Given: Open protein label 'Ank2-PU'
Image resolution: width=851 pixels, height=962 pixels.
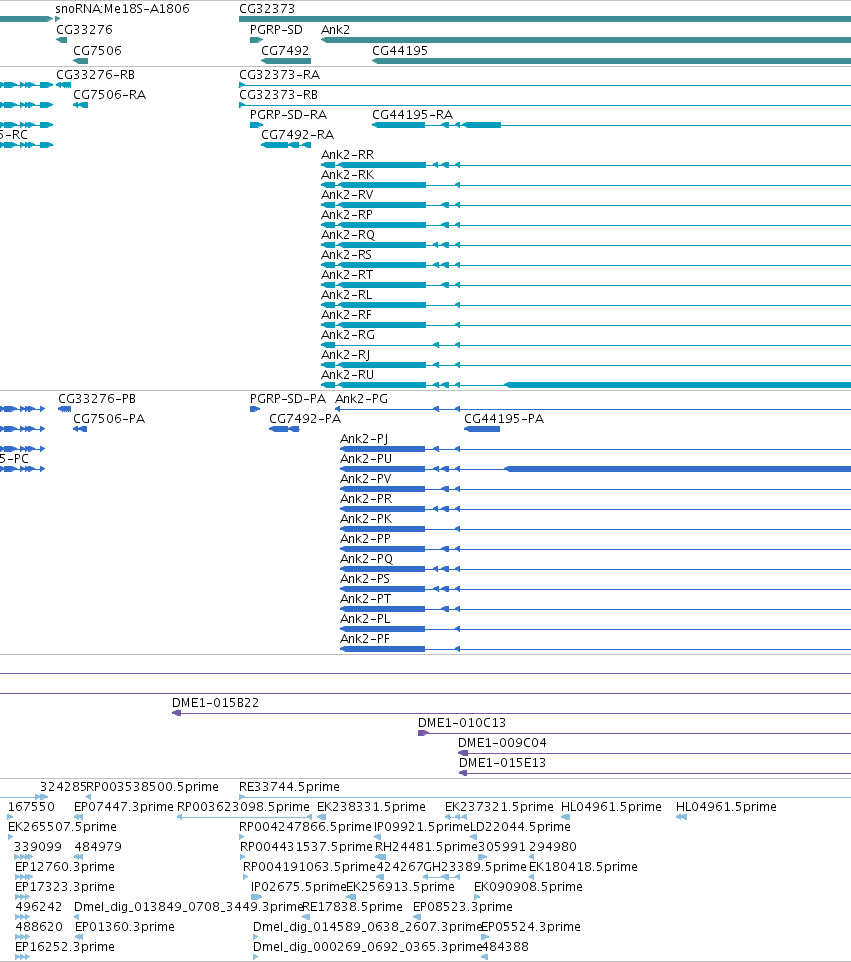Looking at the screenshot, I should [x=366, y=458].
